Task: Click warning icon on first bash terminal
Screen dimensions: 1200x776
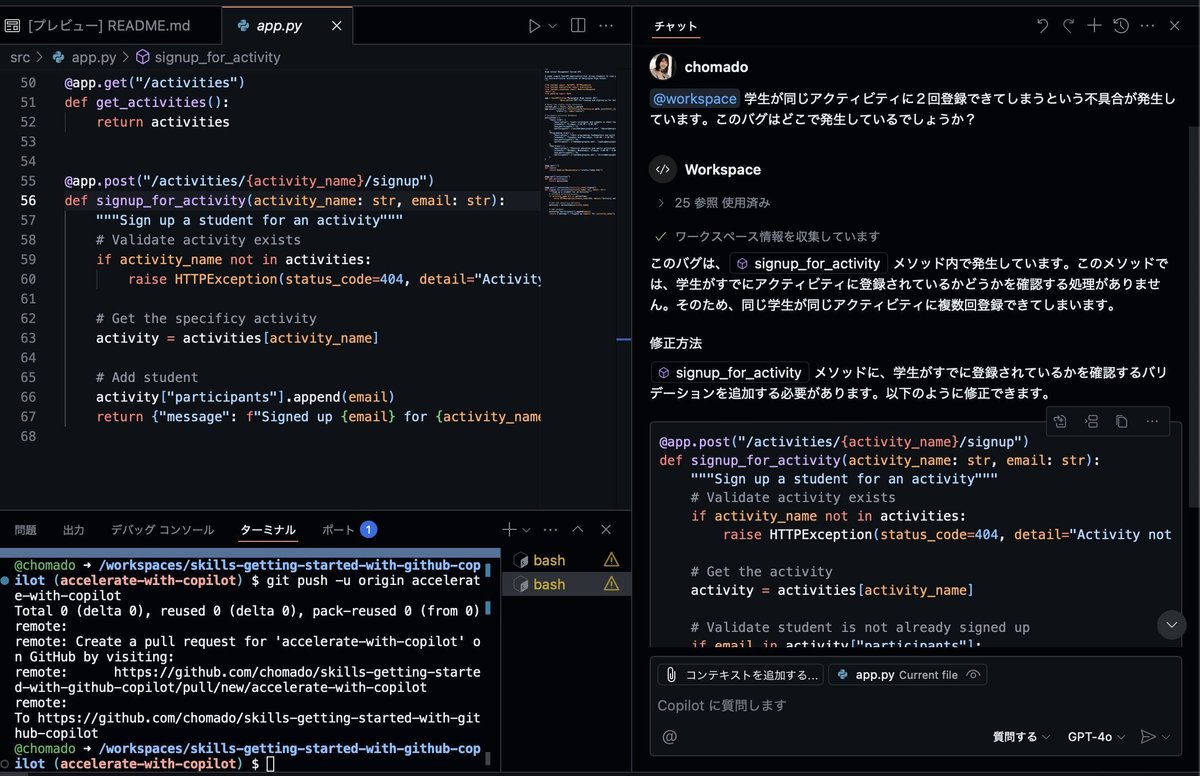Action: [611, 560]
